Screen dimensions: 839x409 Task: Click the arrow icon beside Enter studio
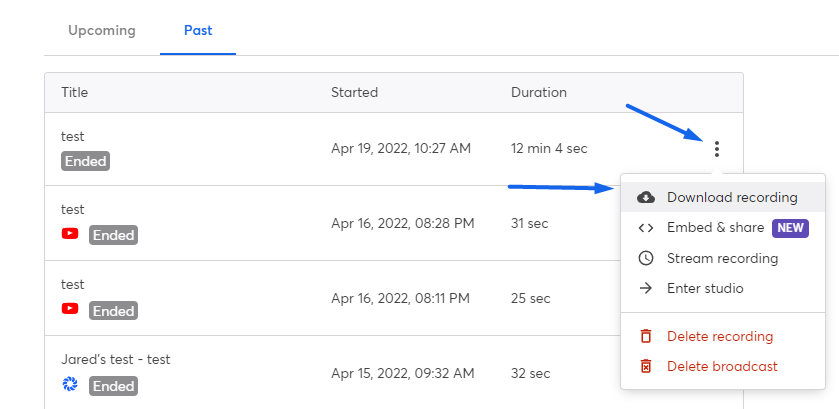pyautogui.click(x=646, y=289)
